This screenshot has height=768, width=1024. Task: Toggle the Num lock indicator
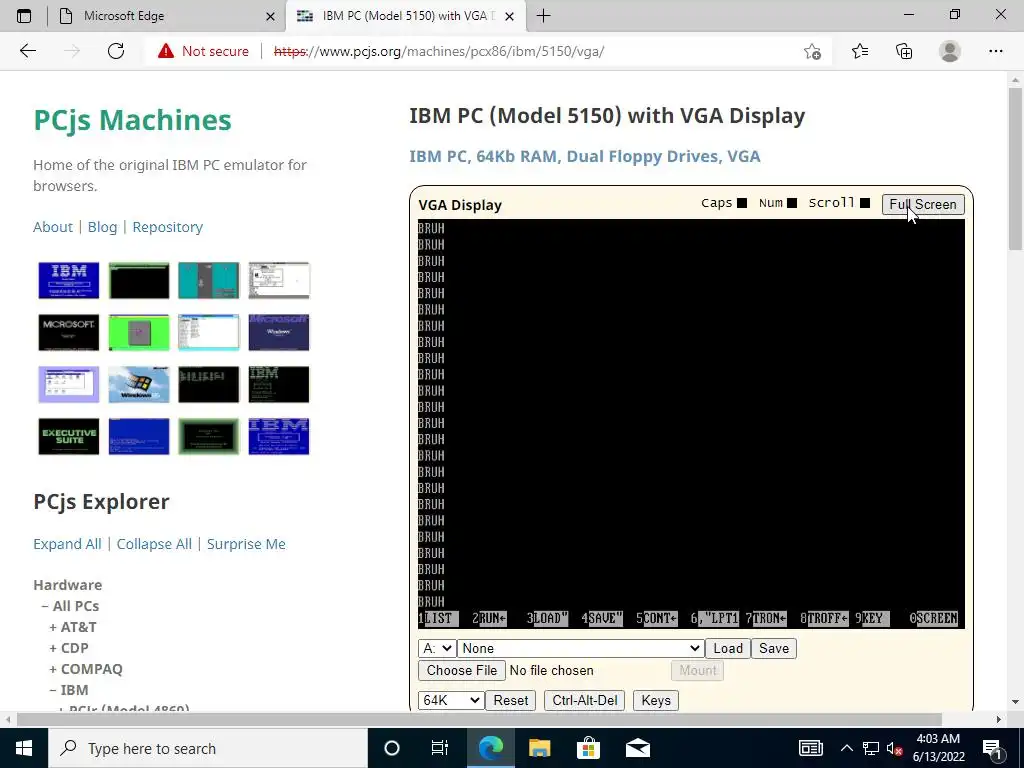pyautogui.click(x=792, y=203)
